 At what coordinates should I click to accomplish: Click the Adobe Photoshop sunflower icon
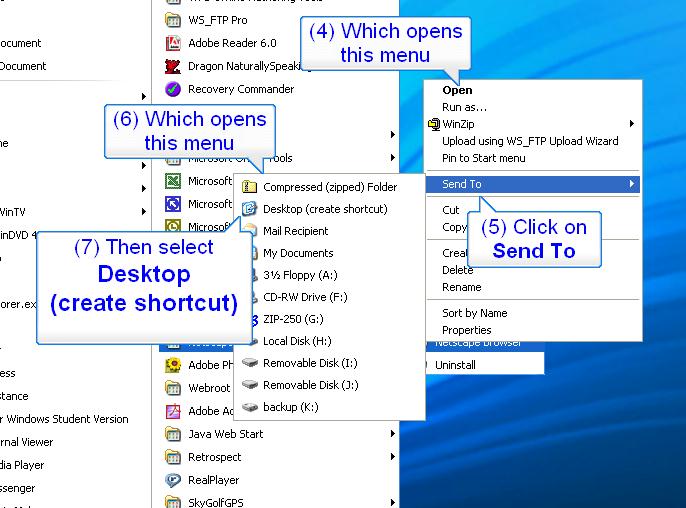(x=173, y=365)
